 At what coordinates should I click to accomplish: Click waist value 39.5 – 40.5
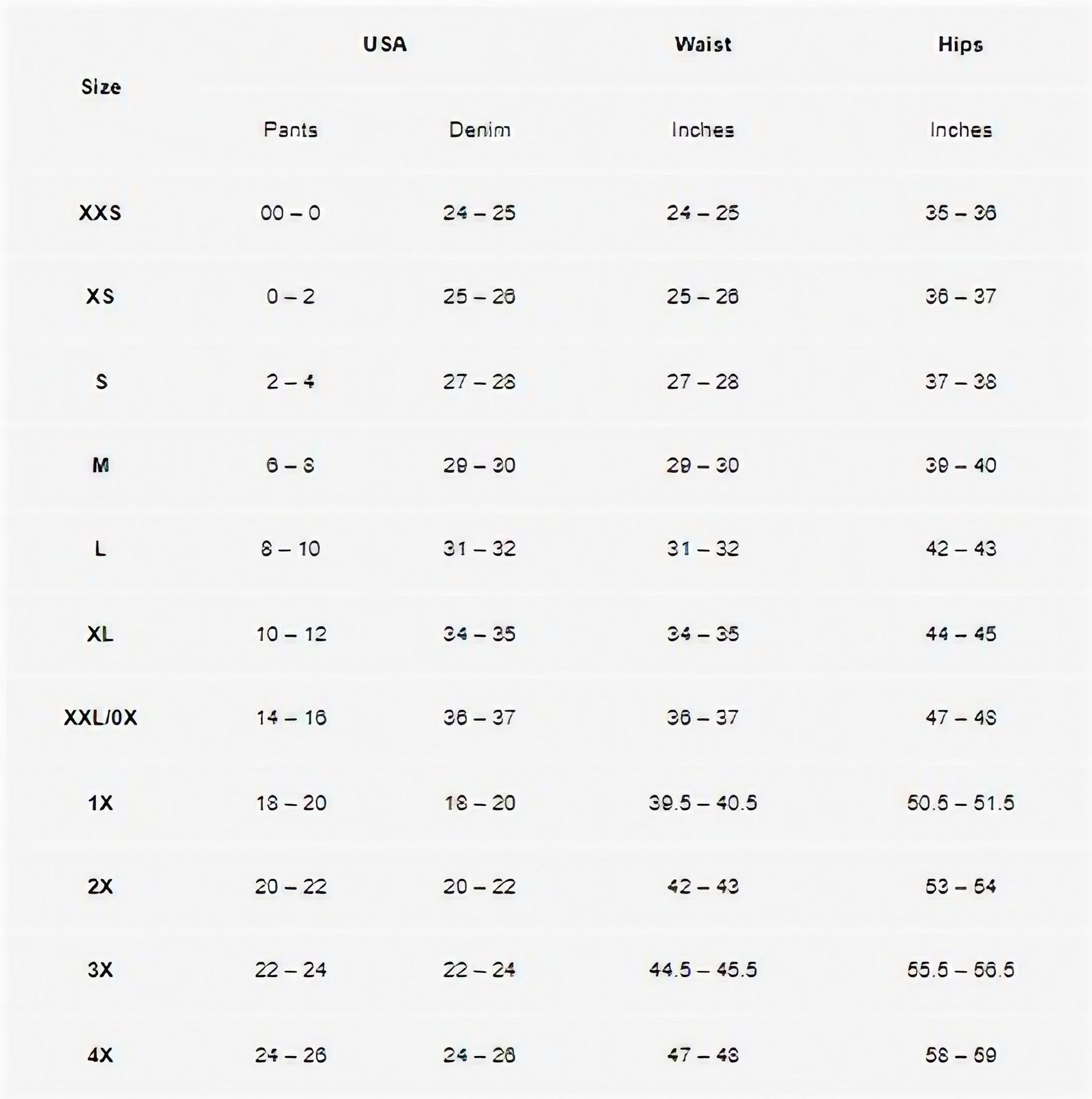703,803
